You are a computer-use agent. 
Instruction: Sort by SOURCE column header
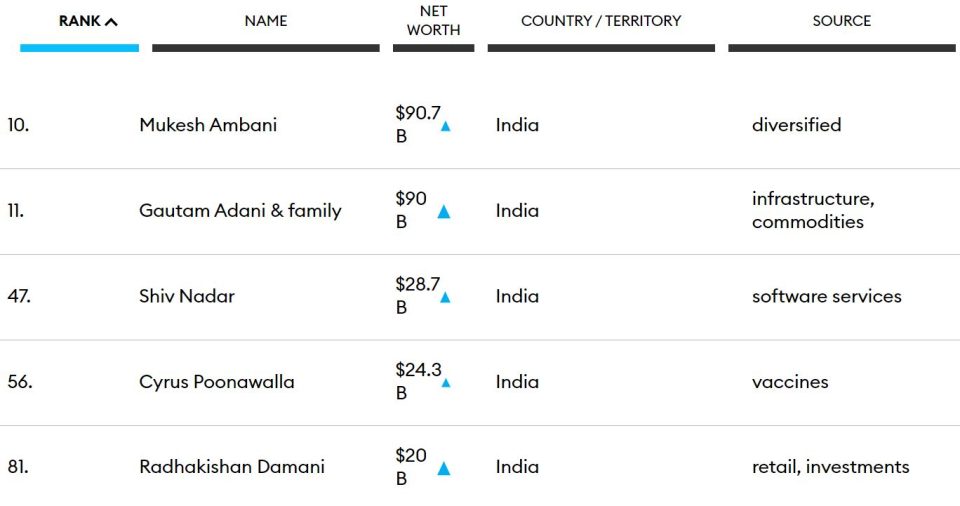(842, 21)
